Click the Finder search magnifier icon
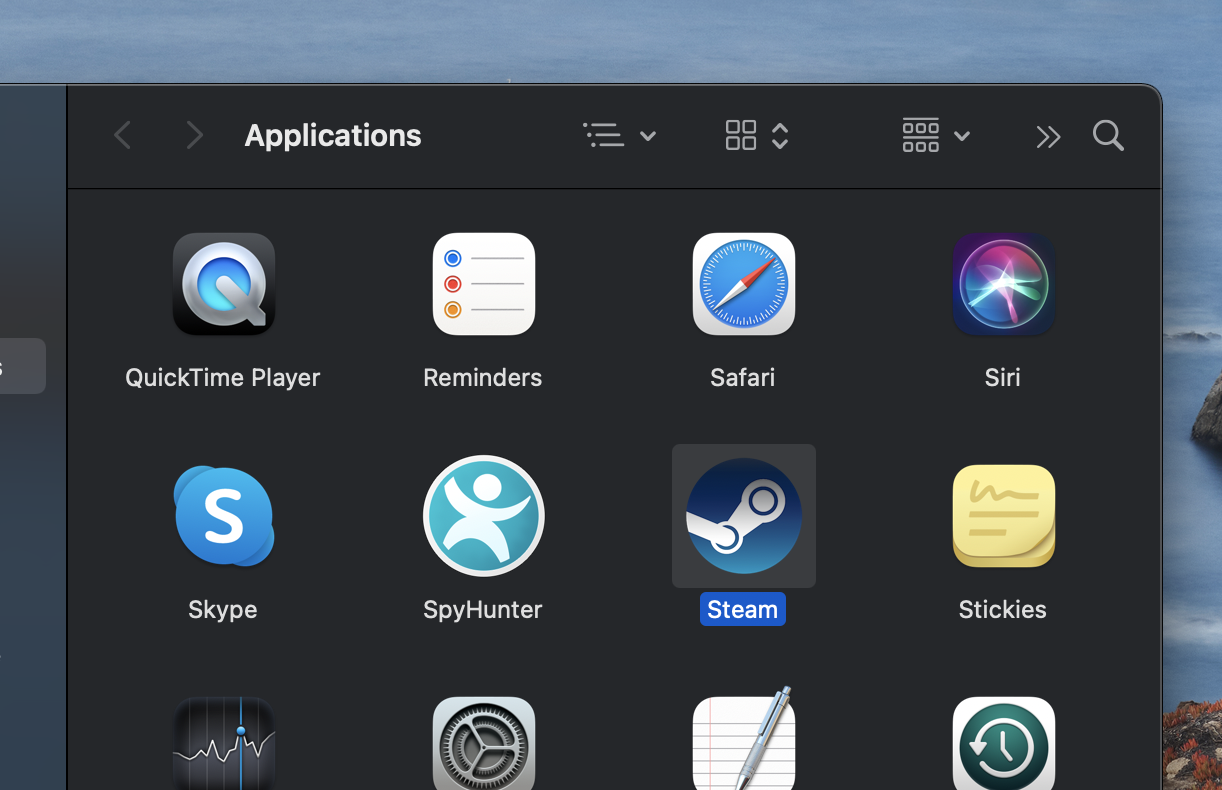 click(x=1108, y=135)
